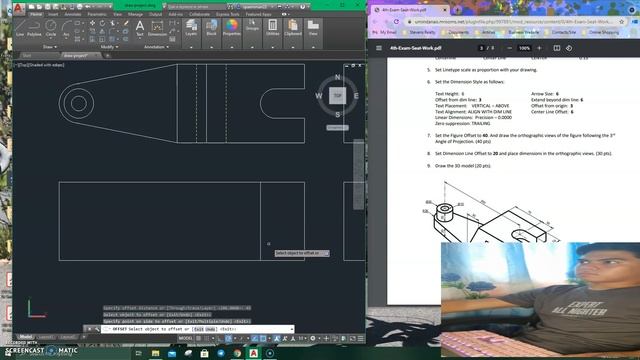The width and height of the screenshot is (640, 360).
Task: Click the Plot/Print icon in quick access toolbar
Action: (80, 7)
